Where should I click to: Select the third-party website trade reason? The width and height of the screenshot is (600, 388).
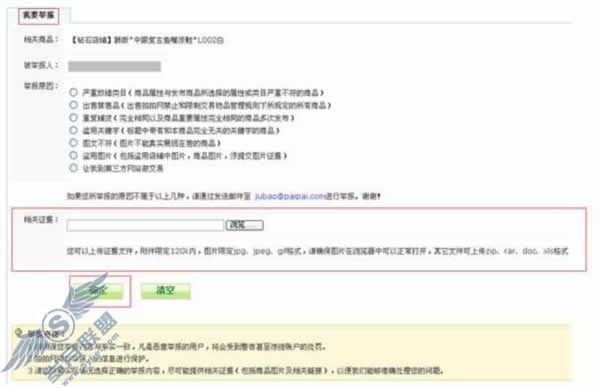[x=73, y=168]
